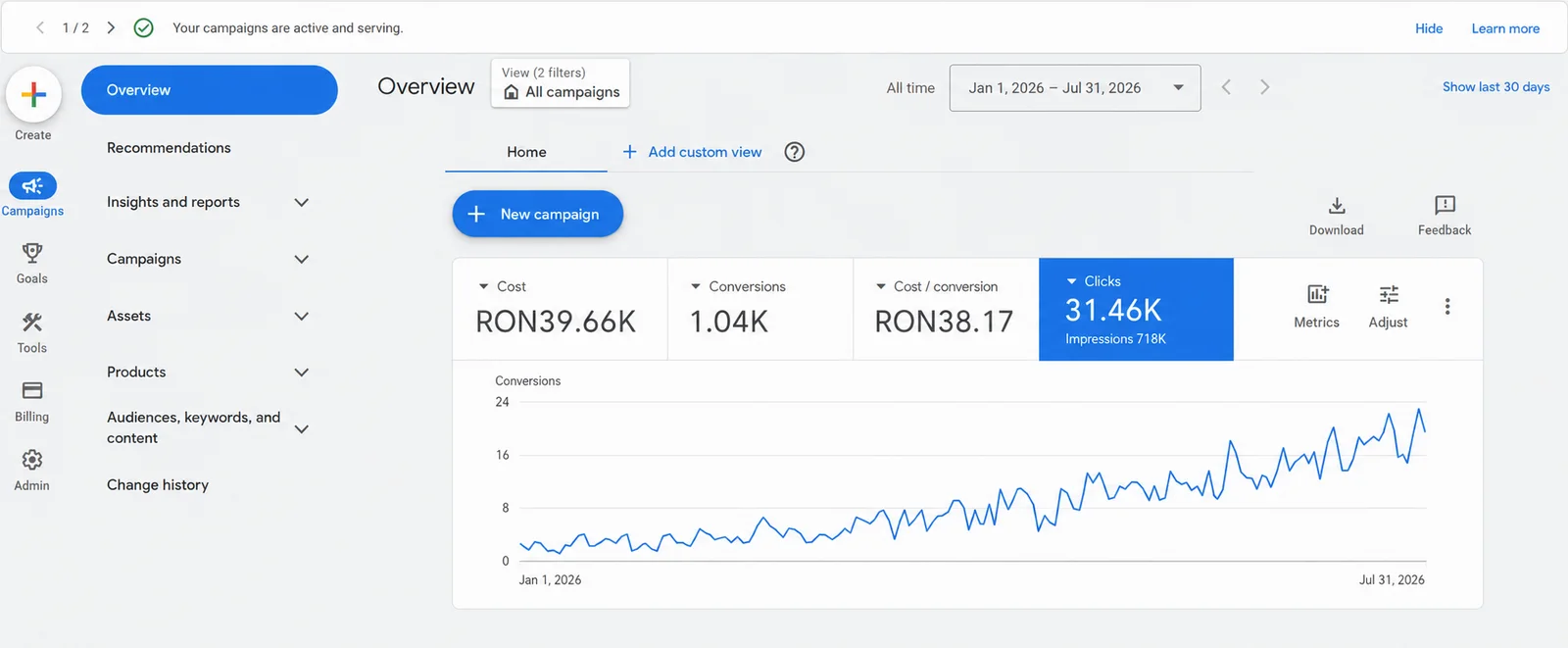Image resolution: width=1568 pixels, height=648 pixels.
Task: Open Cost / conversion metric dropdown
Action: point(880,286)
